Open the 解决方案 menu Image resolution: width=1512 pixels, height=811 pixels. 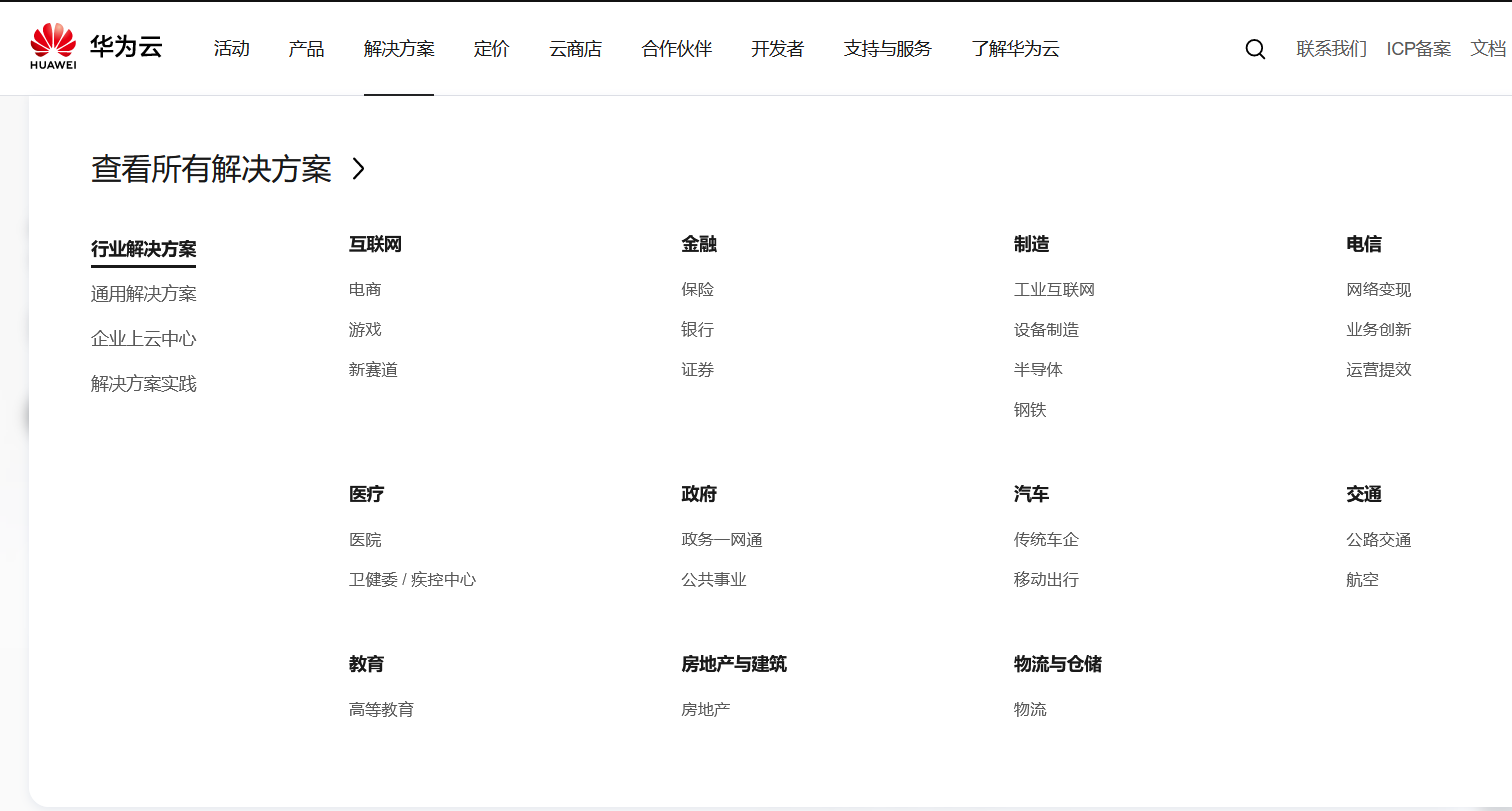[399, 48]
